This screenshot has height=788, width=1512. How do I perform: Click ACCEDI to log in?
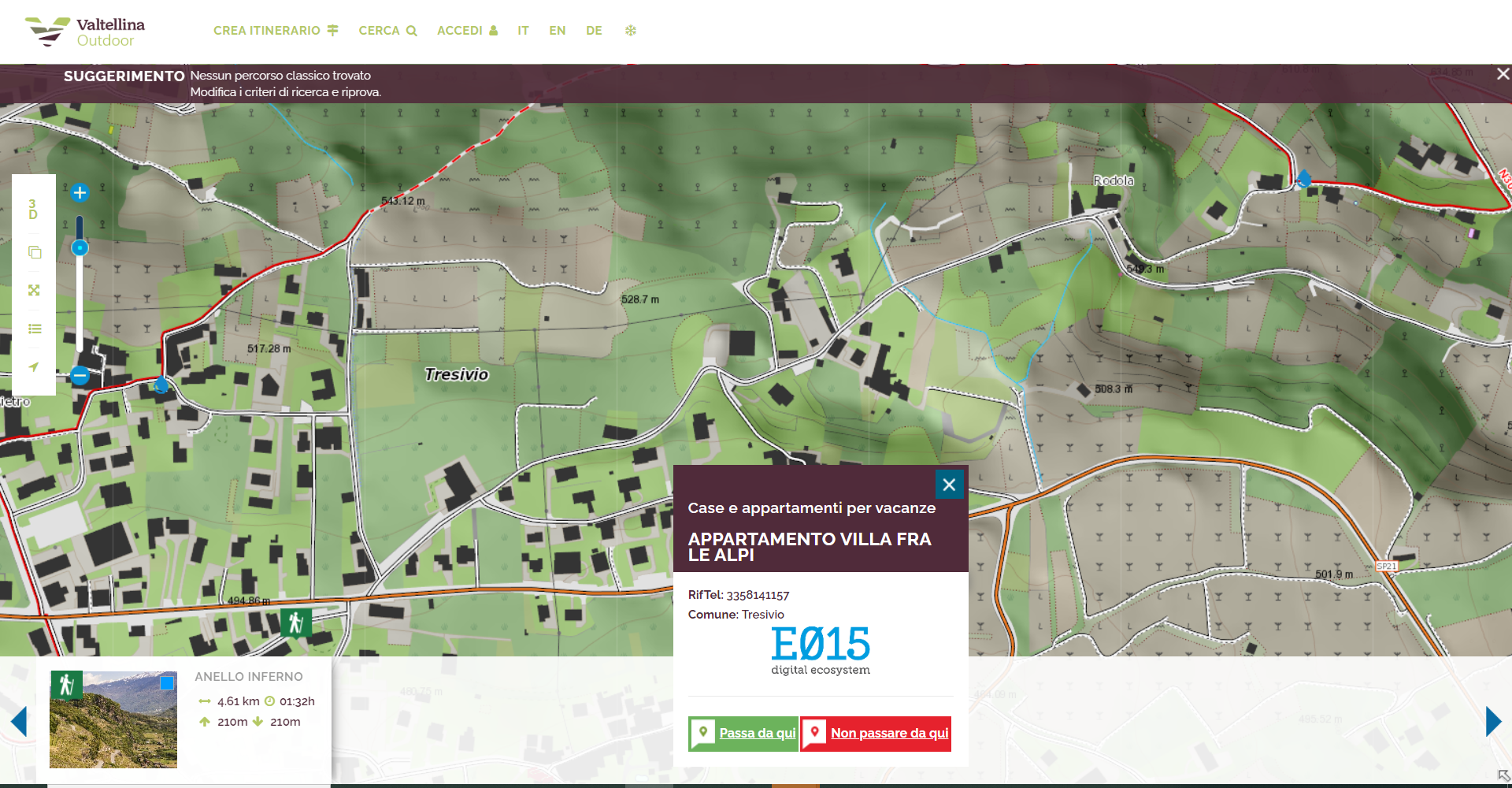[467, 31]
